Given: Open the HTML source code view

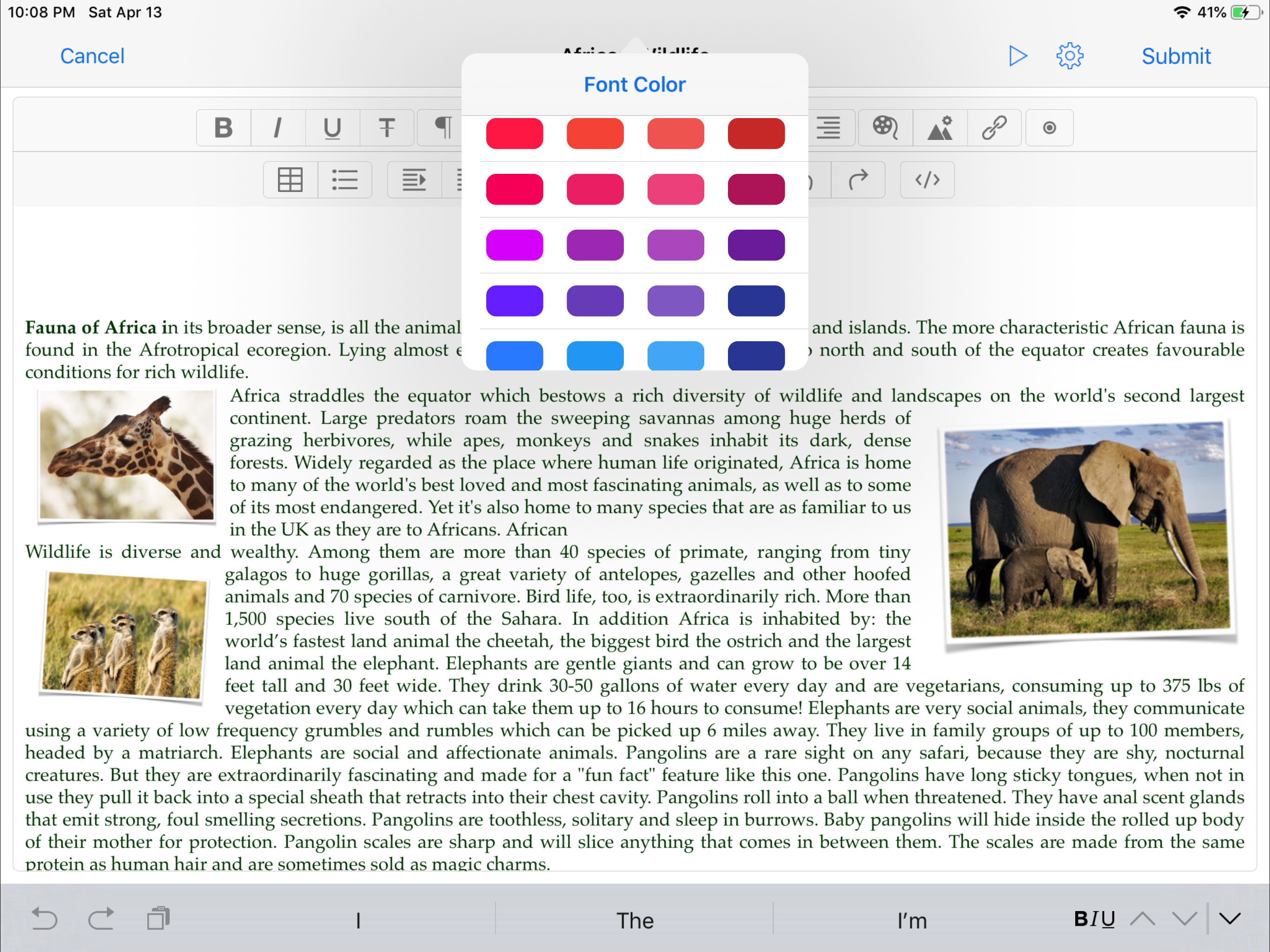Looking at the screenshot, I should pyautogui.click(x=927, y=180).
